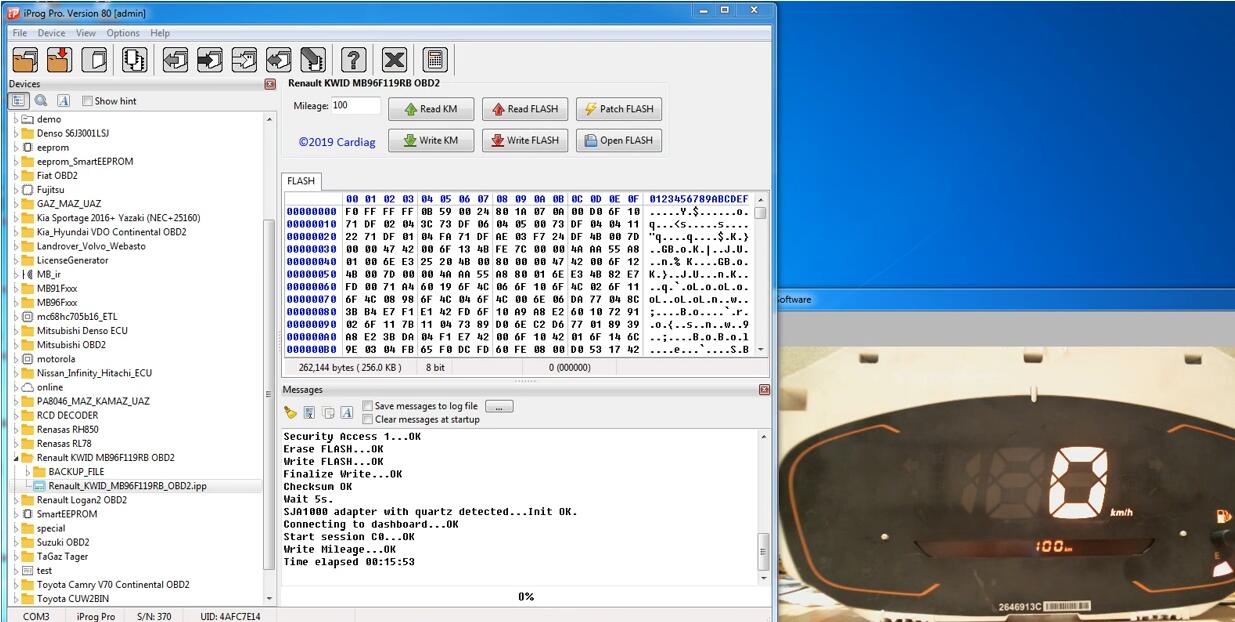Click the Read KM button
The image size is (1235, 622).
[430, 109]
